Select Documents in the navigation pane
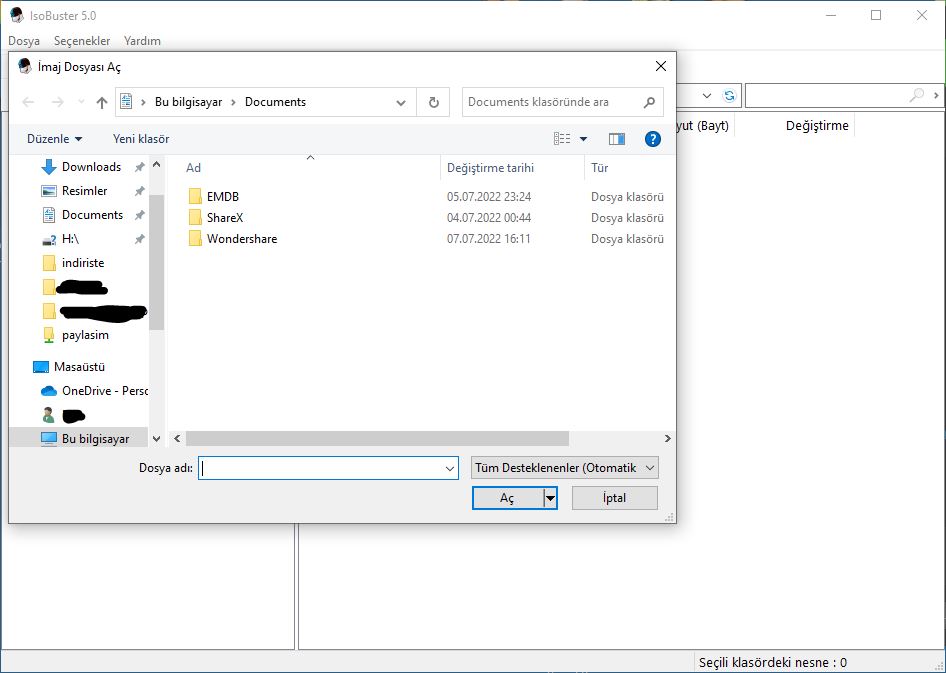This screenshot has width=946, height=673. 92,215
